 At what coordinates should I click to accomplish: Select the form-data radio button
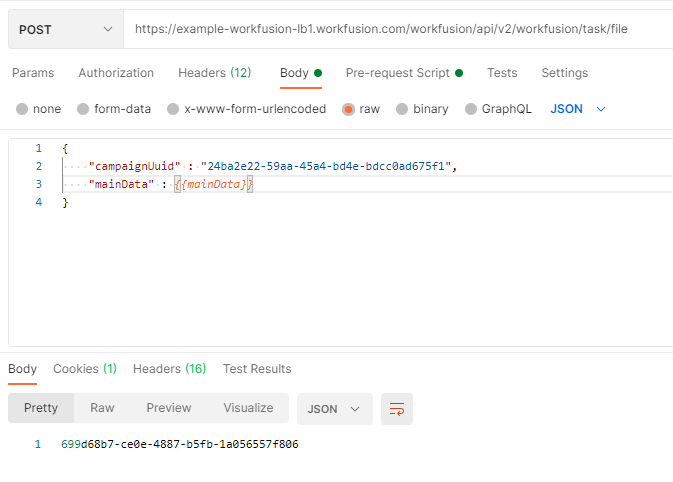point(83,109)
